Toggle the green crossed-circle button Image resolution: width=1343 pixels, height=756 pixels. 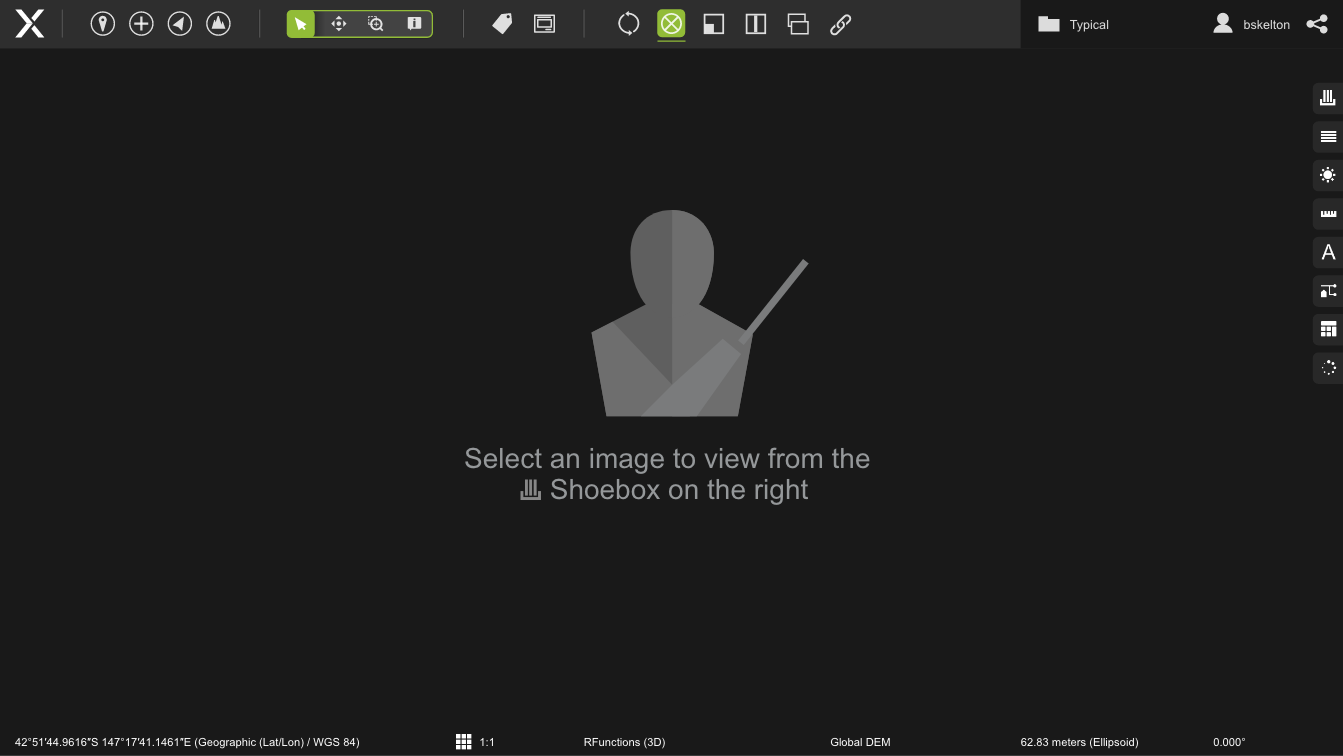pyautogui.click(x=671, y=24)
